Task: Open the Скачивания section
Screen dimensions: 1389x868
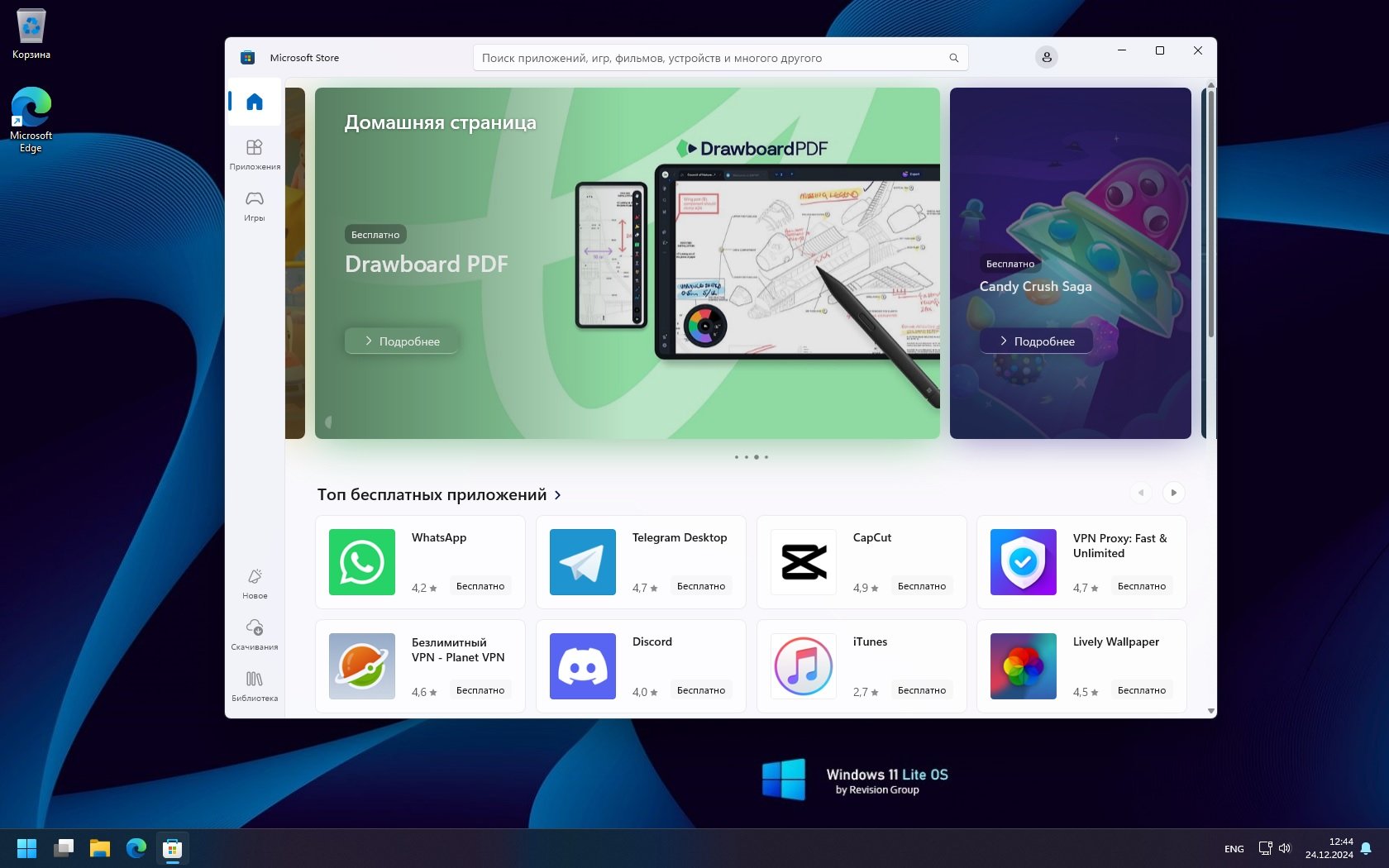Action: pos(255,635)
